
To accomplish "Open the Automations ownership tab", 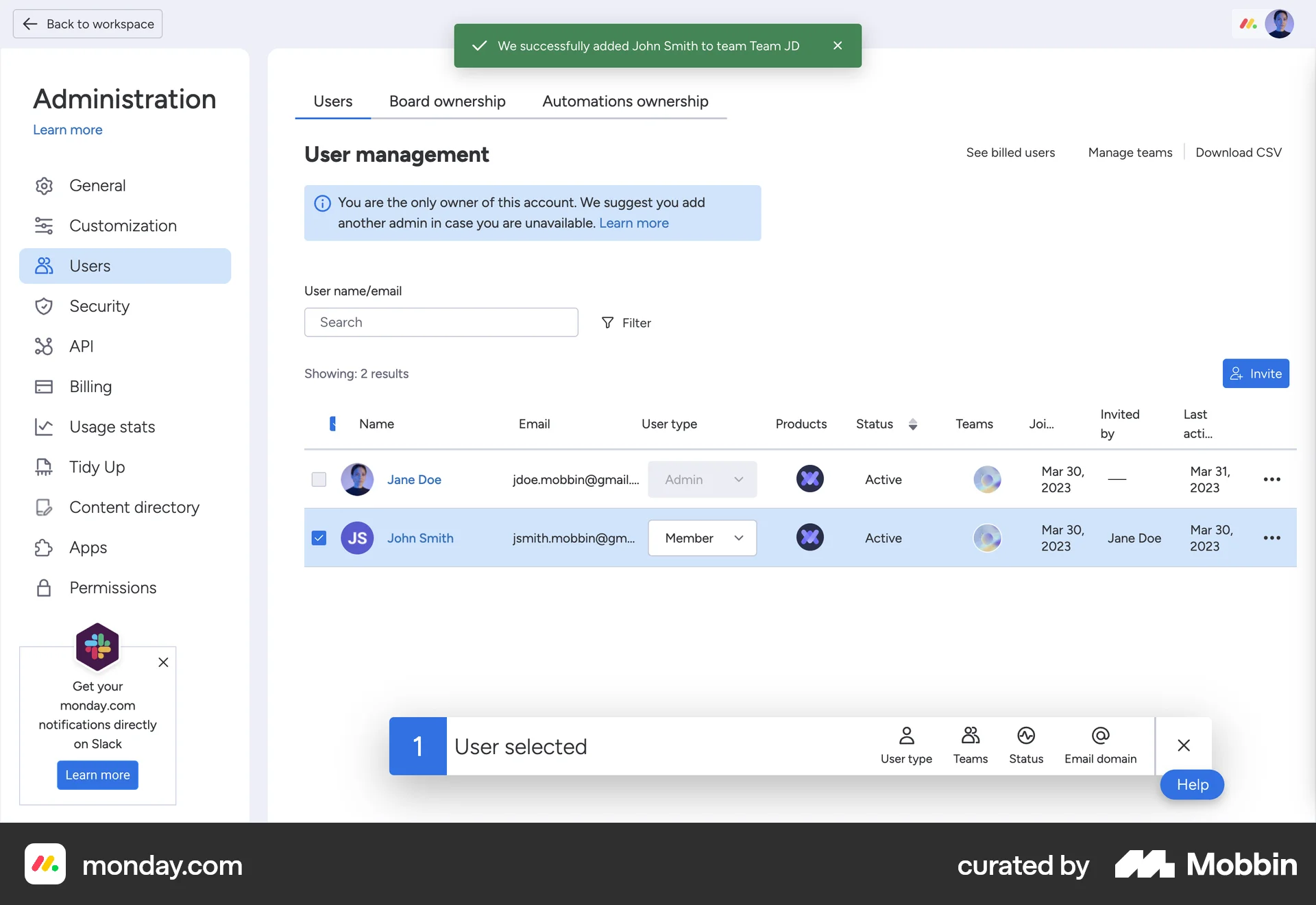I will 624,101.
